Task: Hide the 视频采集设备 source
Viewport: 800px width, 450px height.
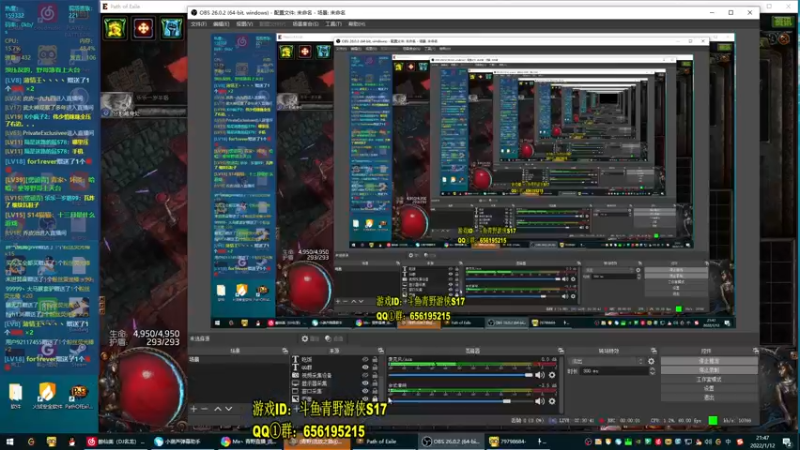Action: [x=365, y=375]
